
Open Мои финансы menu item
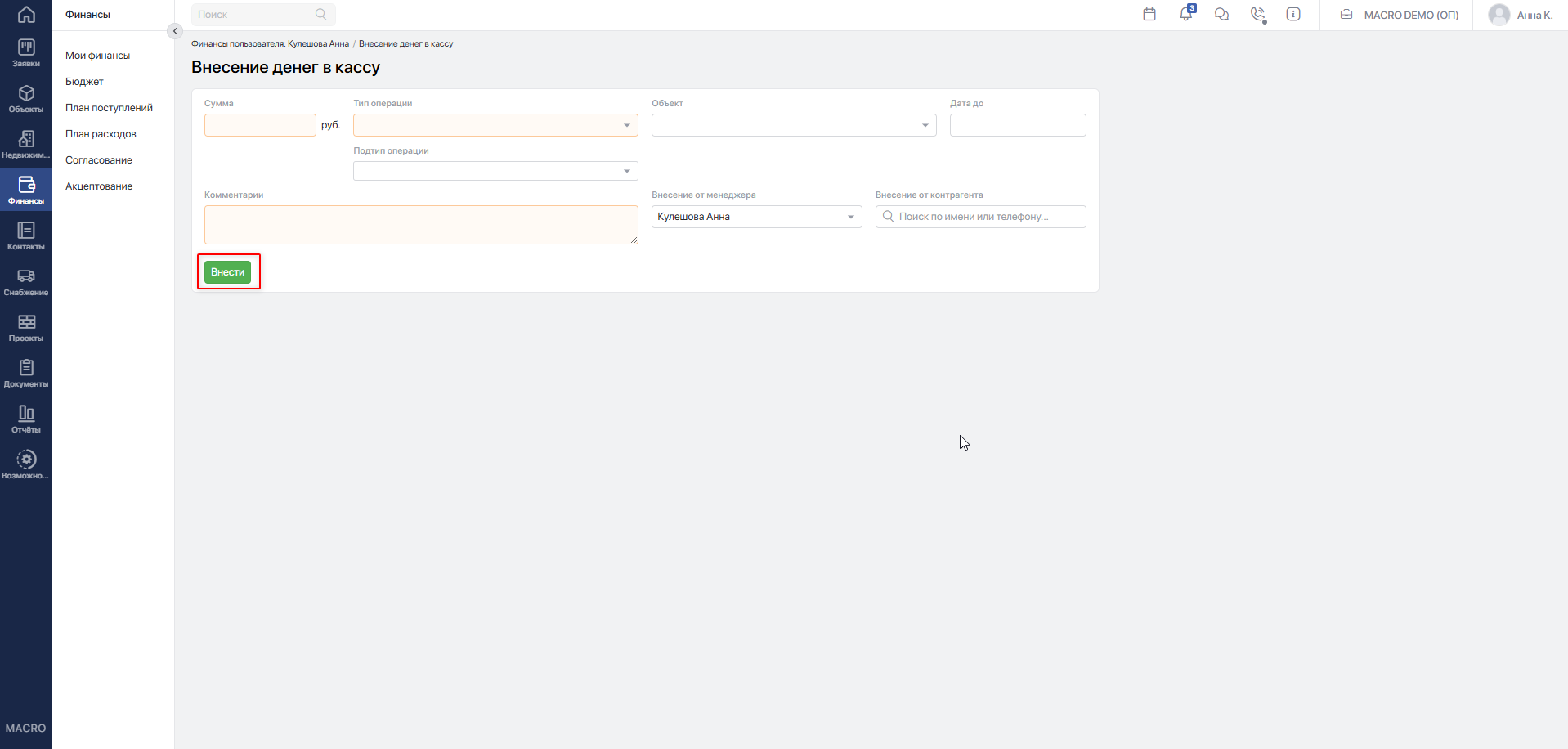click(98, 56)
